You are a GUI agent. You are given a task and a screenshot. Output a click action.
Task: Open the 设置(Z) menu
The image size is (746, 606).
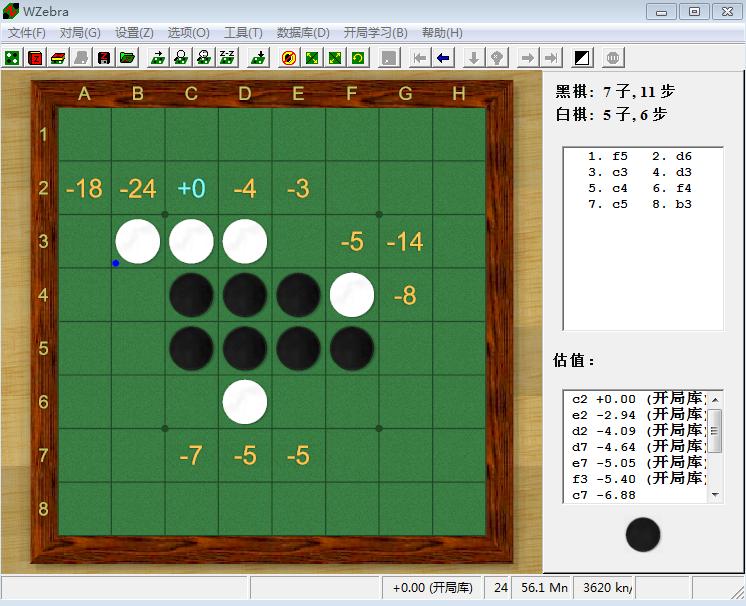pyautogui.click(x=134, y=32)
